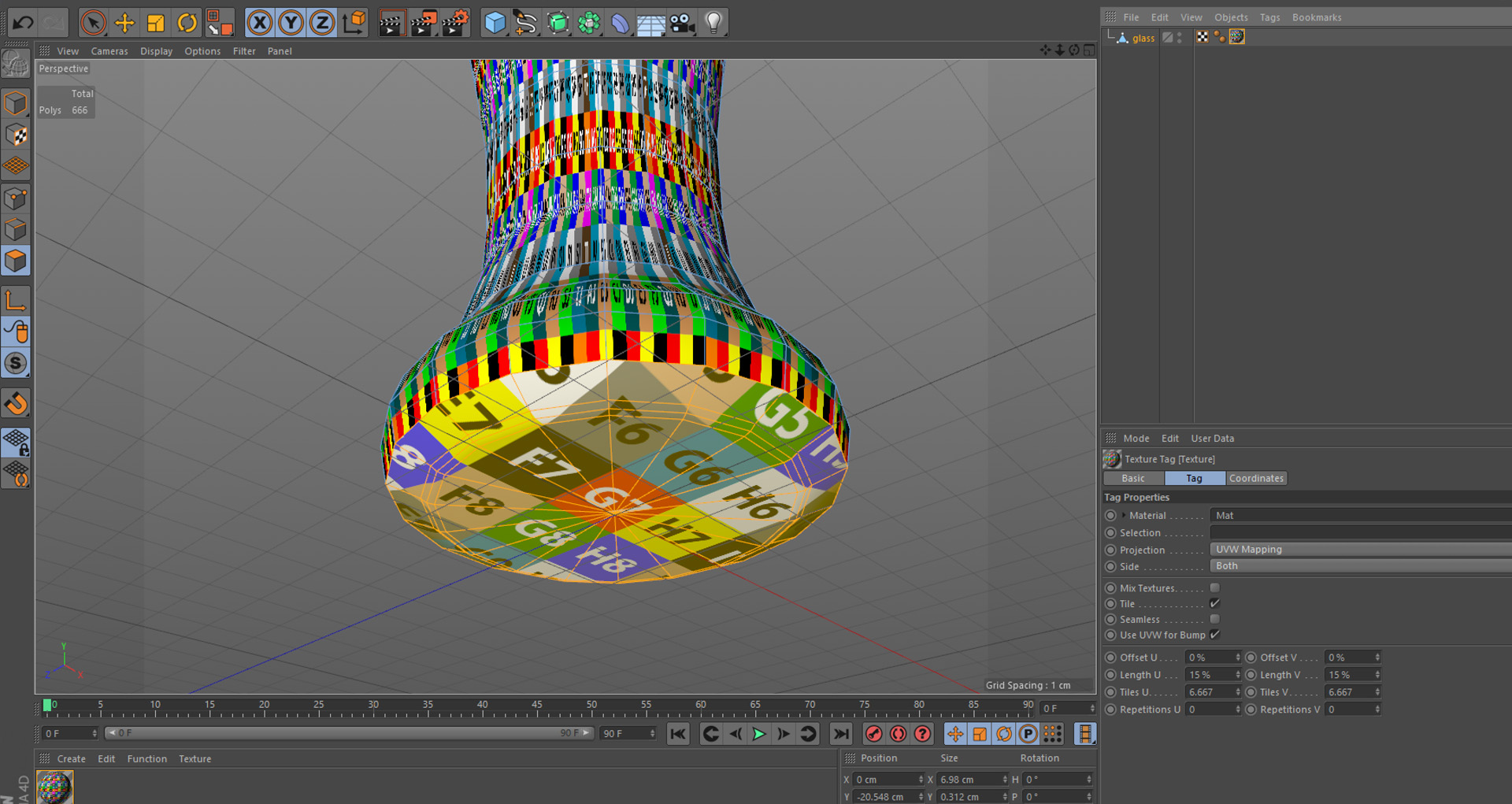This screenshot has width=1512, height=804.
Task: Uncheck the Tile checkbox
Action: pos(1215,604)
